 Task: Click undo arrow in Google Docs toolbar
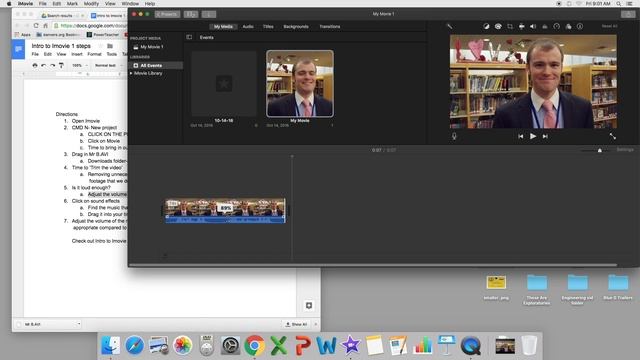coord(44,65)
